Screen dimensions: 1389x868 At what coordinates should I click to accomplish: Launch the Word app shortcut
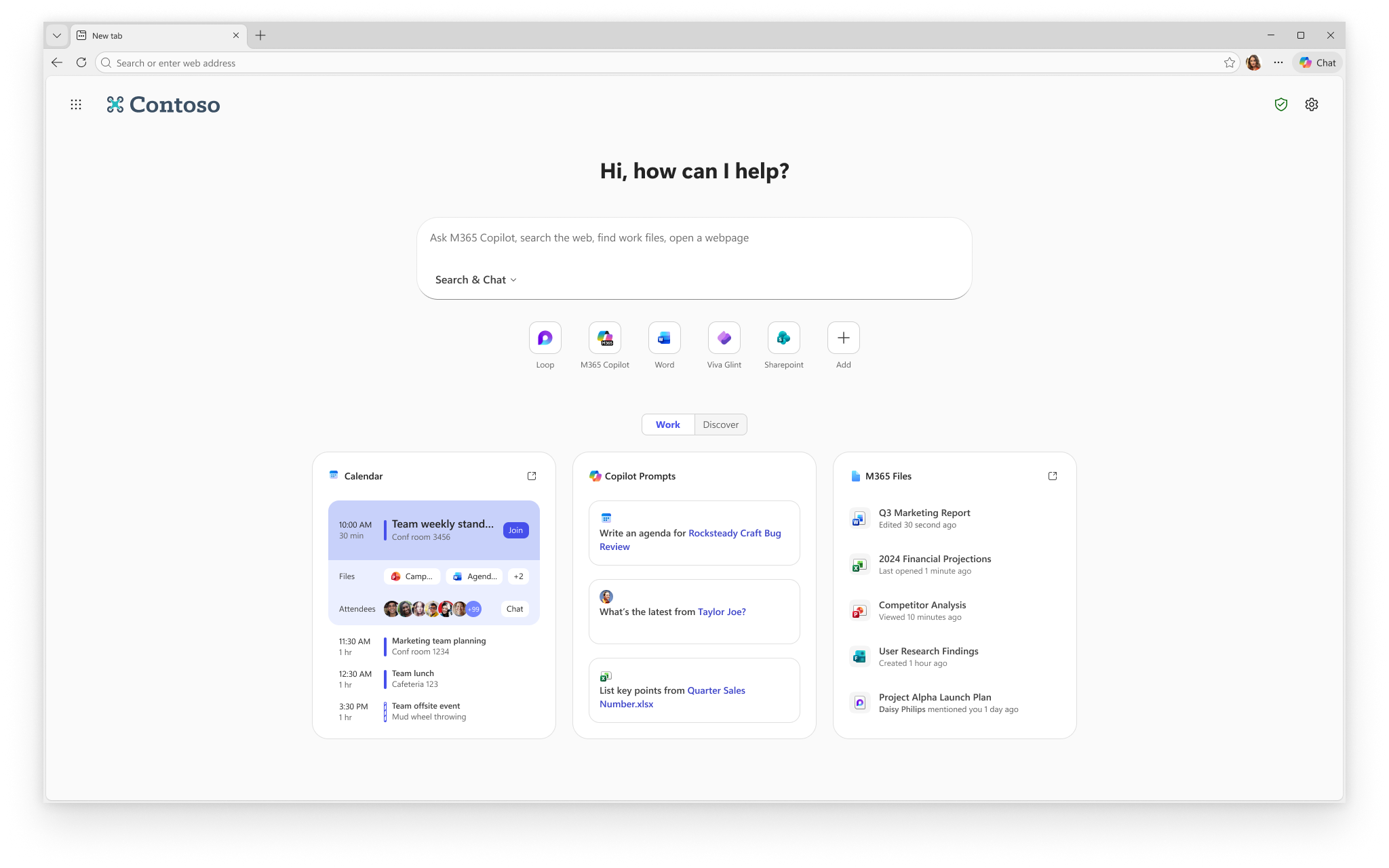[665, 338]
